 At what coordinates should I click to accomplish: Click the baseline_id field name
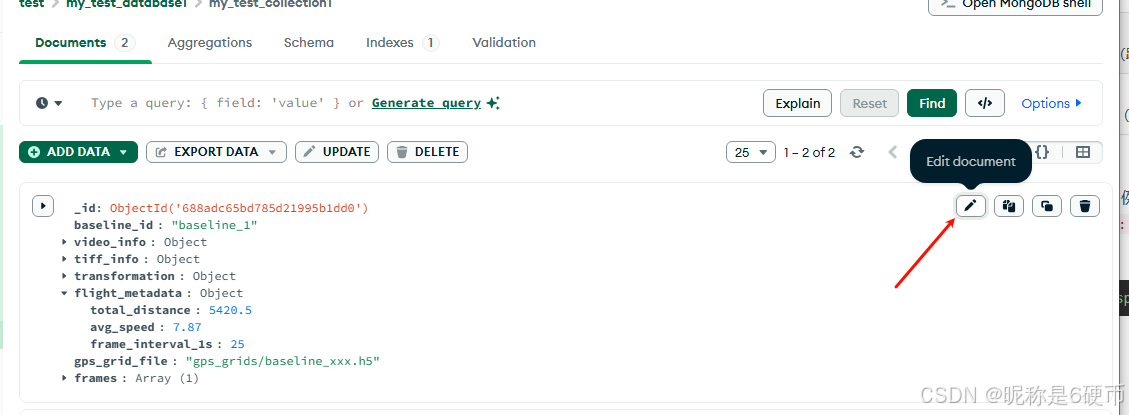[x=115, y=225]
